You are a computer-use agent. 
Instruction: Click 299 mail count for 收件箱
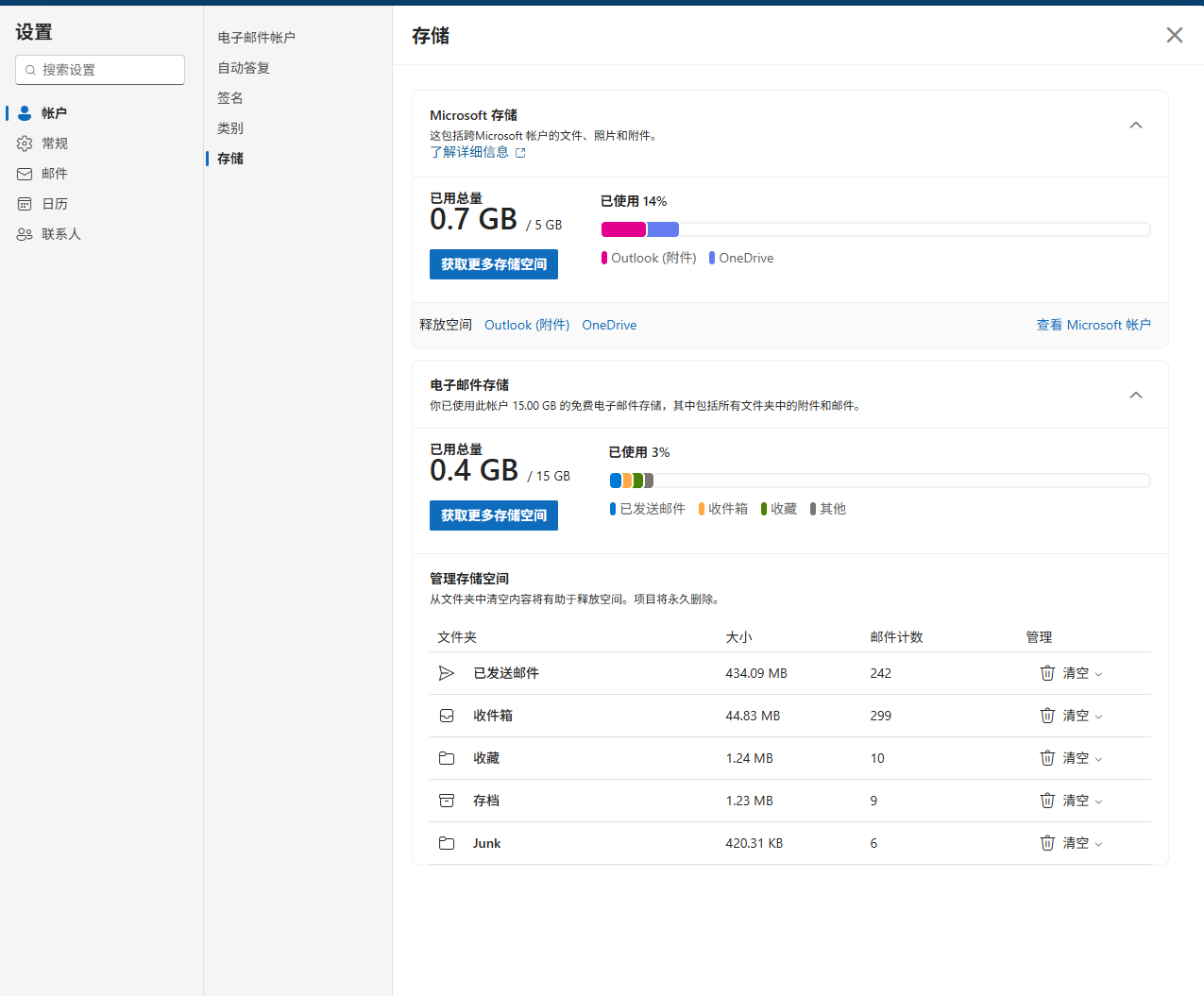(881, 716)
